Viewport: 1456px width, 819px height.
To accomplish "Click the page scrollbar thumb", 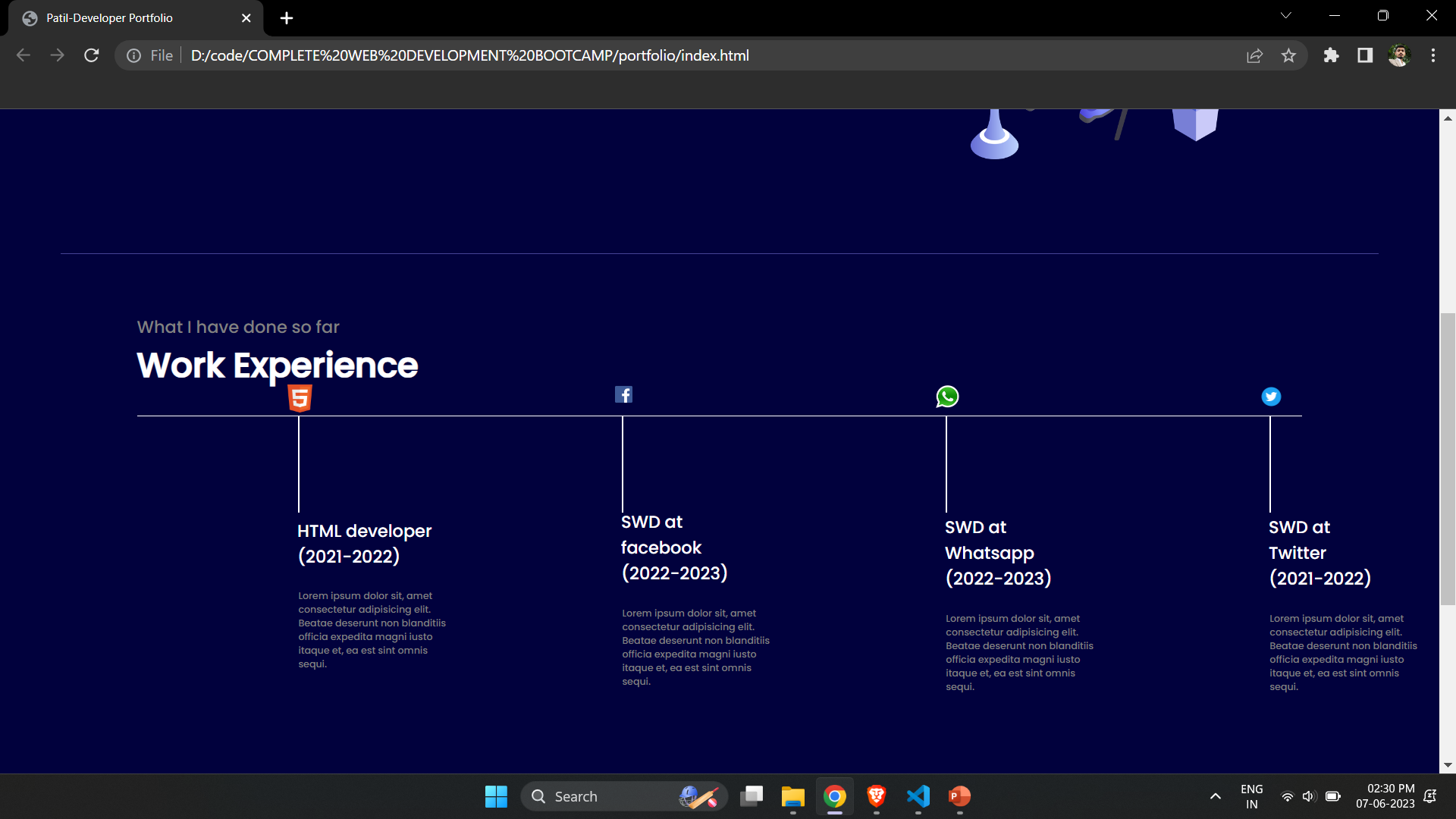I will point(1448,458).
